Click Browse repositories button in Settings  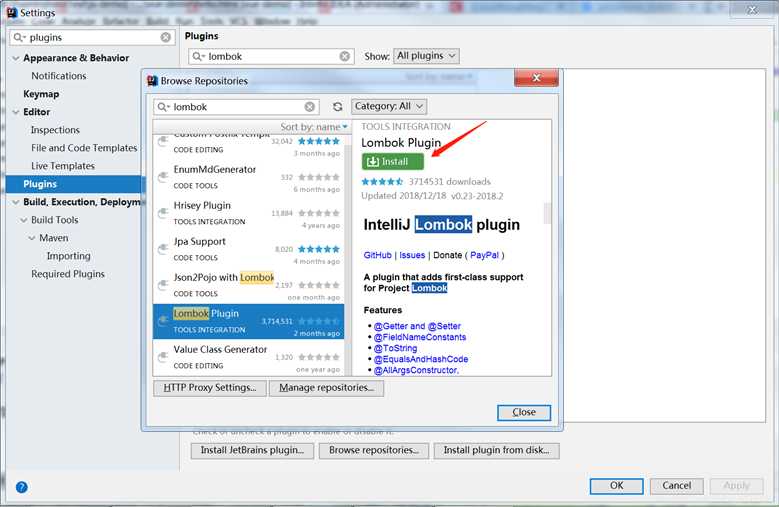374,450
